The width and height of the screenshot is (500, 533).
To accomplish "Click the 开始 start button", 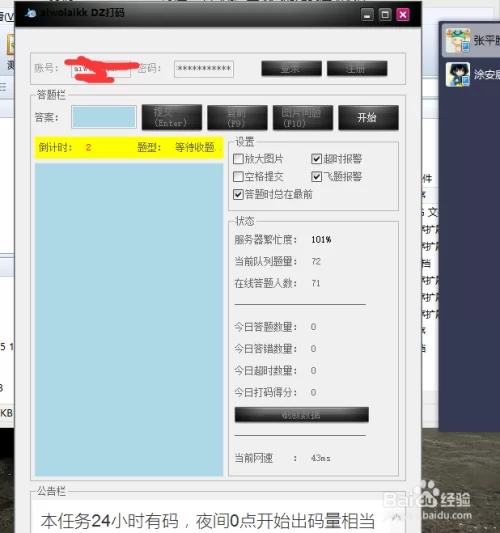I will [368, 118].
